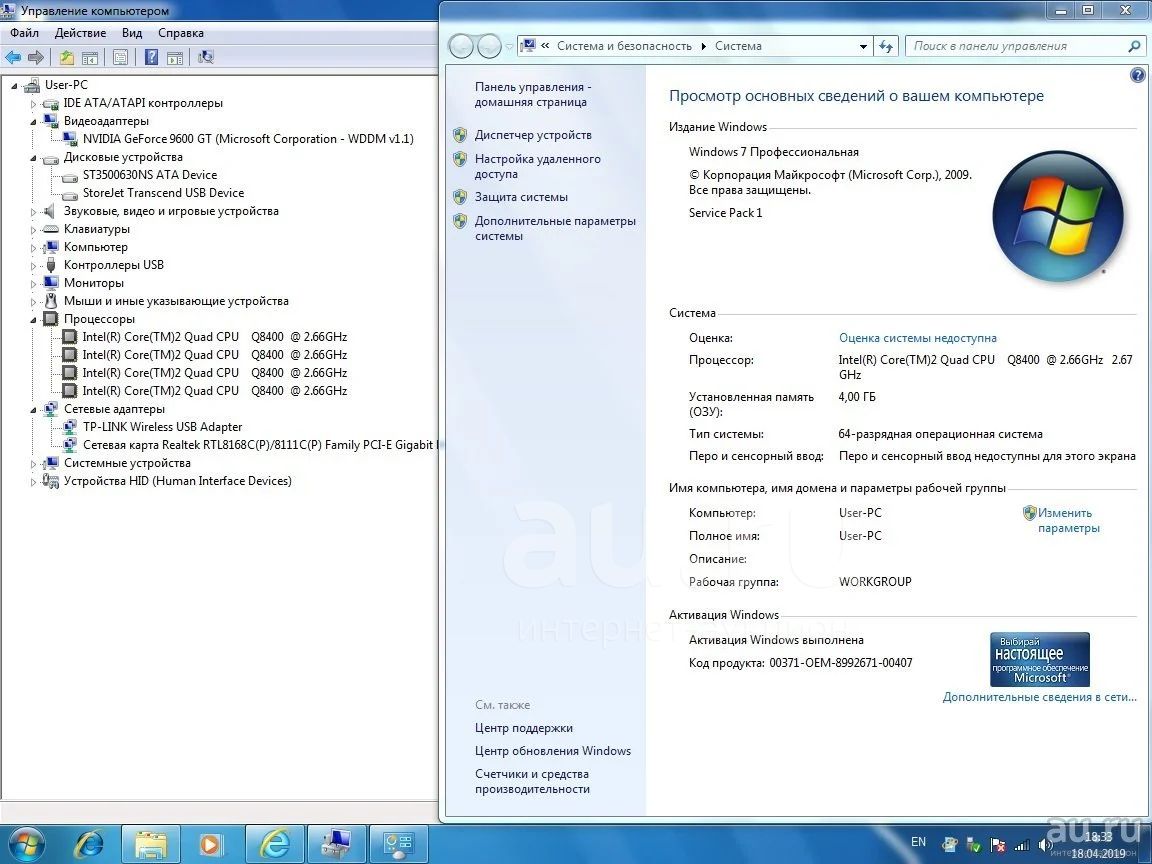Open Дополнительные сведения в сети link

(1040, 697)
